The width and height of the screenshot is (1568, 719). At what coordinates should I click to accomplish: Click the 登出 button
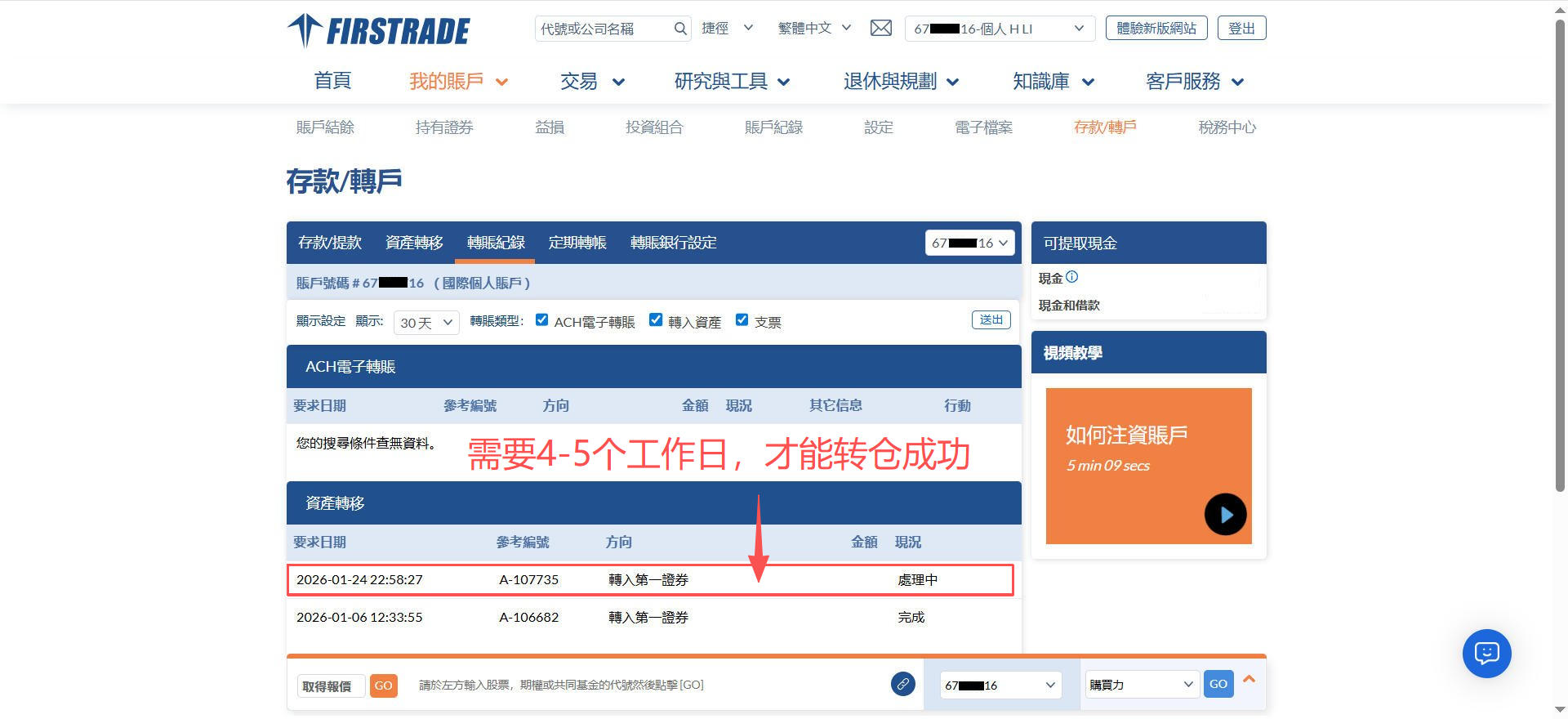click(1241, 29)
